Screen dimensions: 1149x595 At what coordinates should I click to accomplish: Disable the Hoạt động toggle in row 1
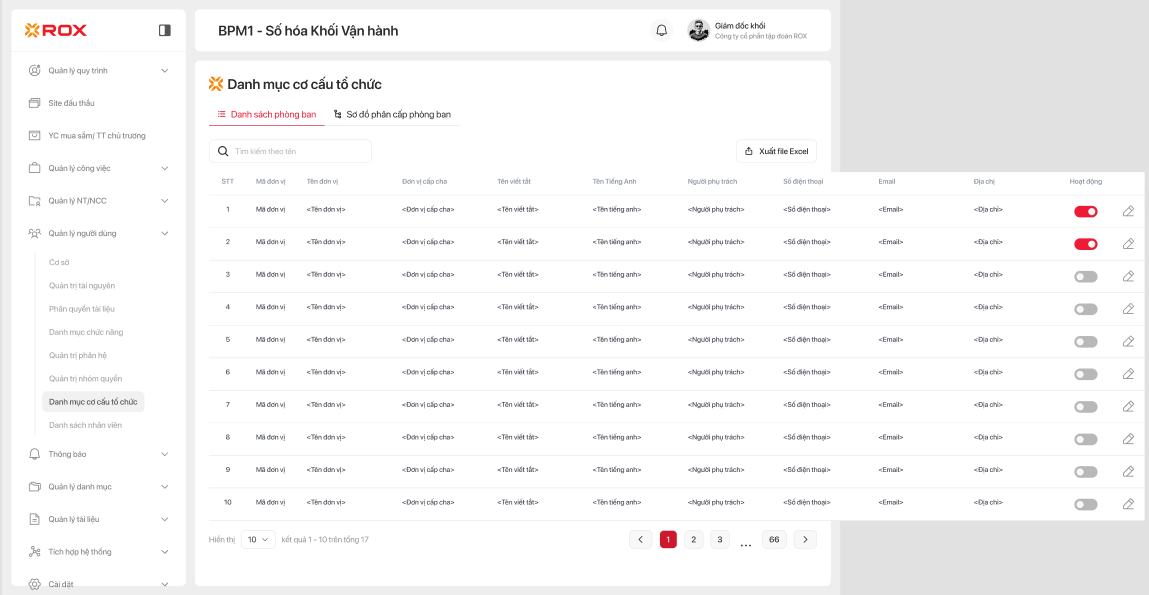[x=1085, y=211]
